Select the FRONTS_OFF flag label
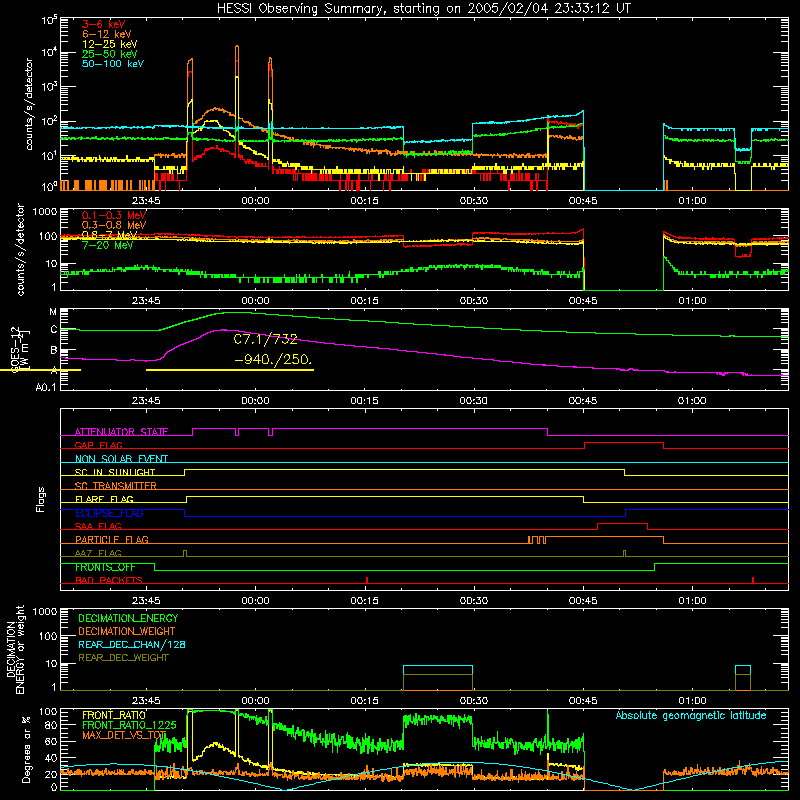Image resolution: width=800 pixels, height=800 pixels. coord(106,567)
